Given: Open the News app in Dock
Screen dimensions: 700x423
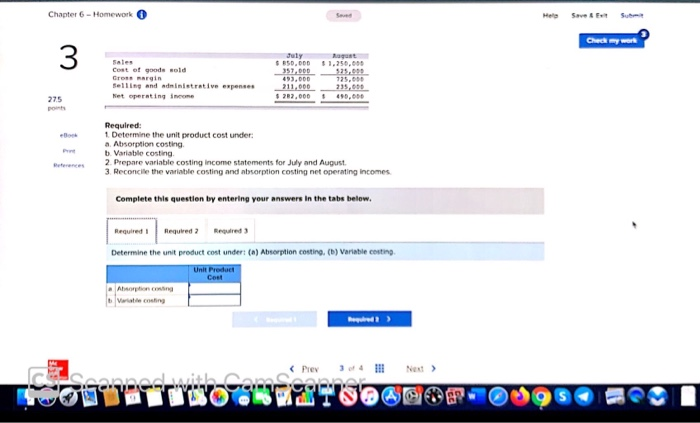Looking at the screenshot, I should [x=348, y=397].
